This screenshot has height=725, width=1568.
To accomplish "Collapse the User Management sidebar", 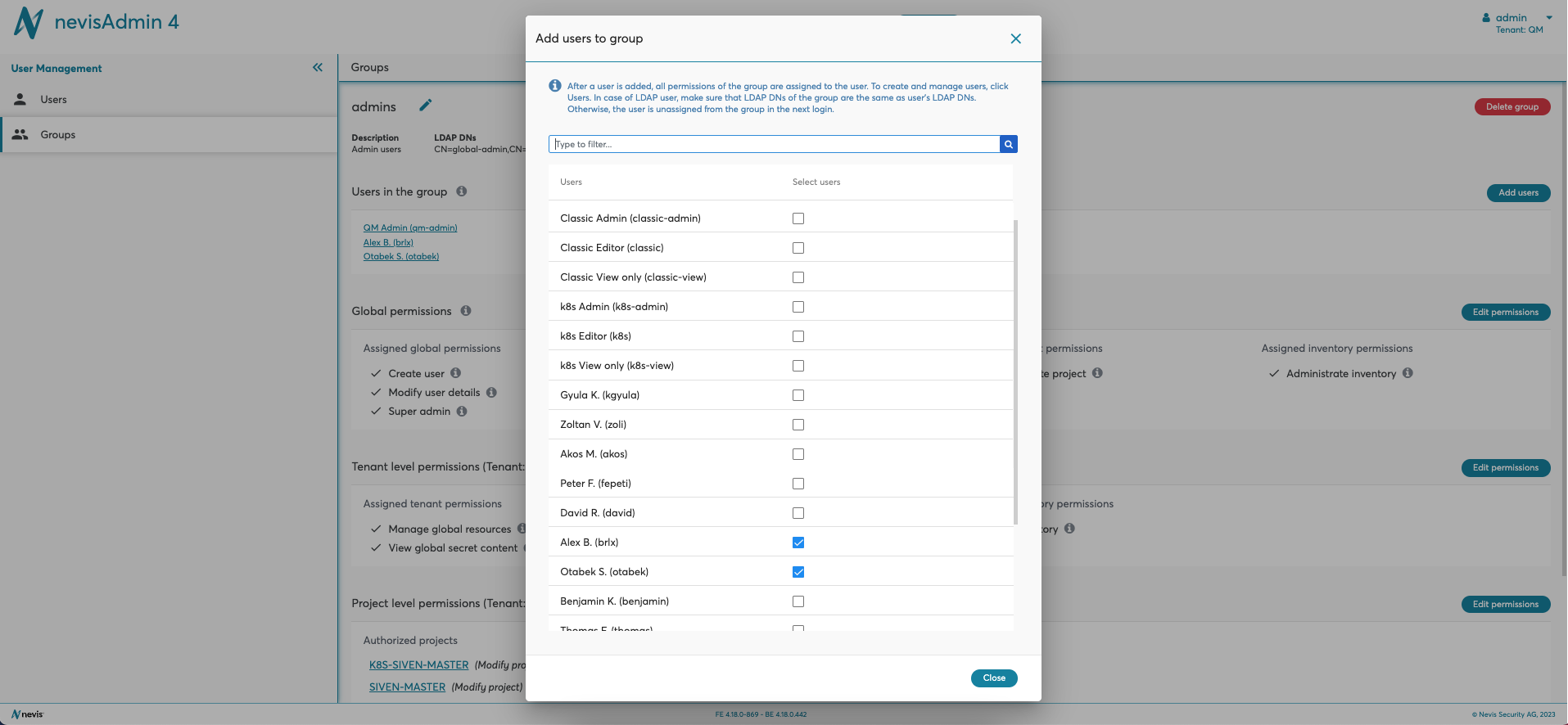I will (x=318, y=68).
